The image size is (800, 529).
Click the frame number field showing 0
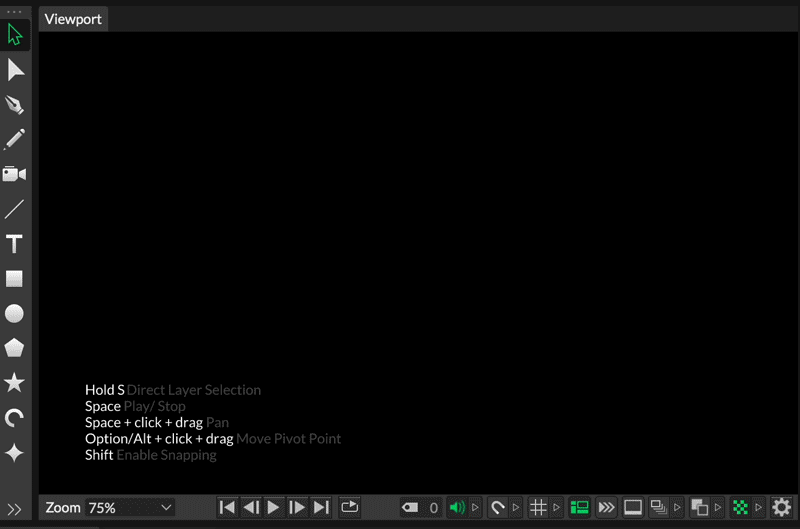pos(433,508)
